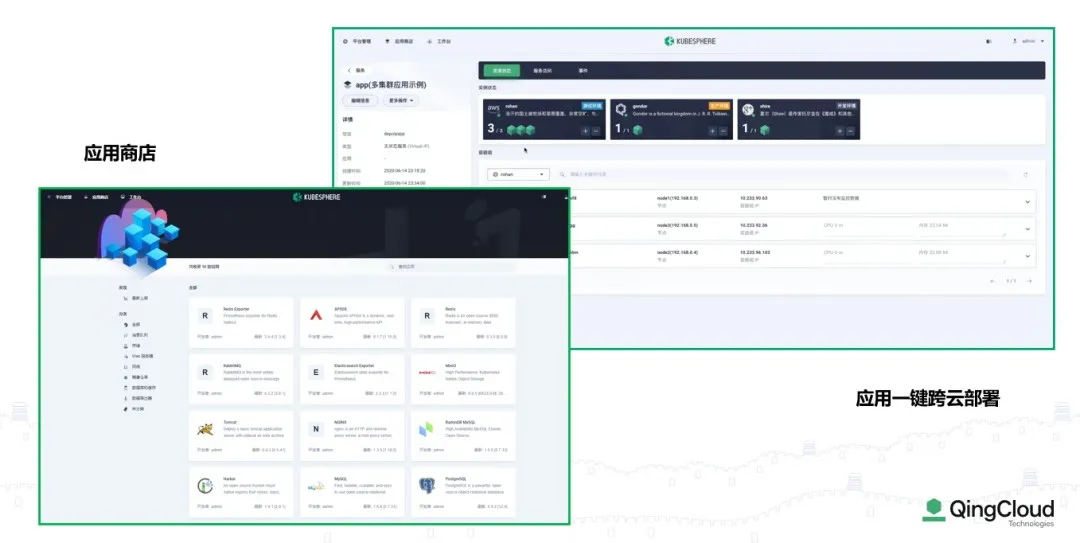
Task: Click the gondor cluster icon
Action: [x=621, y=109]
